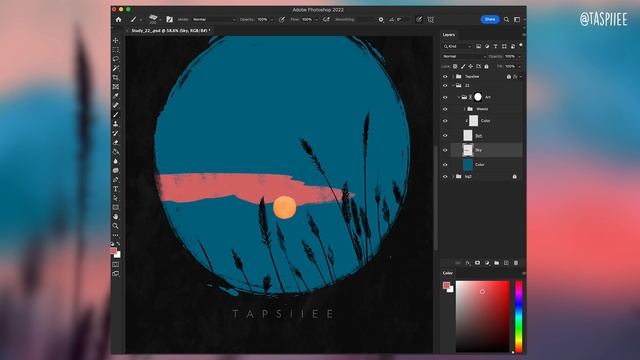640x360 pixels.
Task: Switch to the Layers panel tab
Action: coord(449,35)
